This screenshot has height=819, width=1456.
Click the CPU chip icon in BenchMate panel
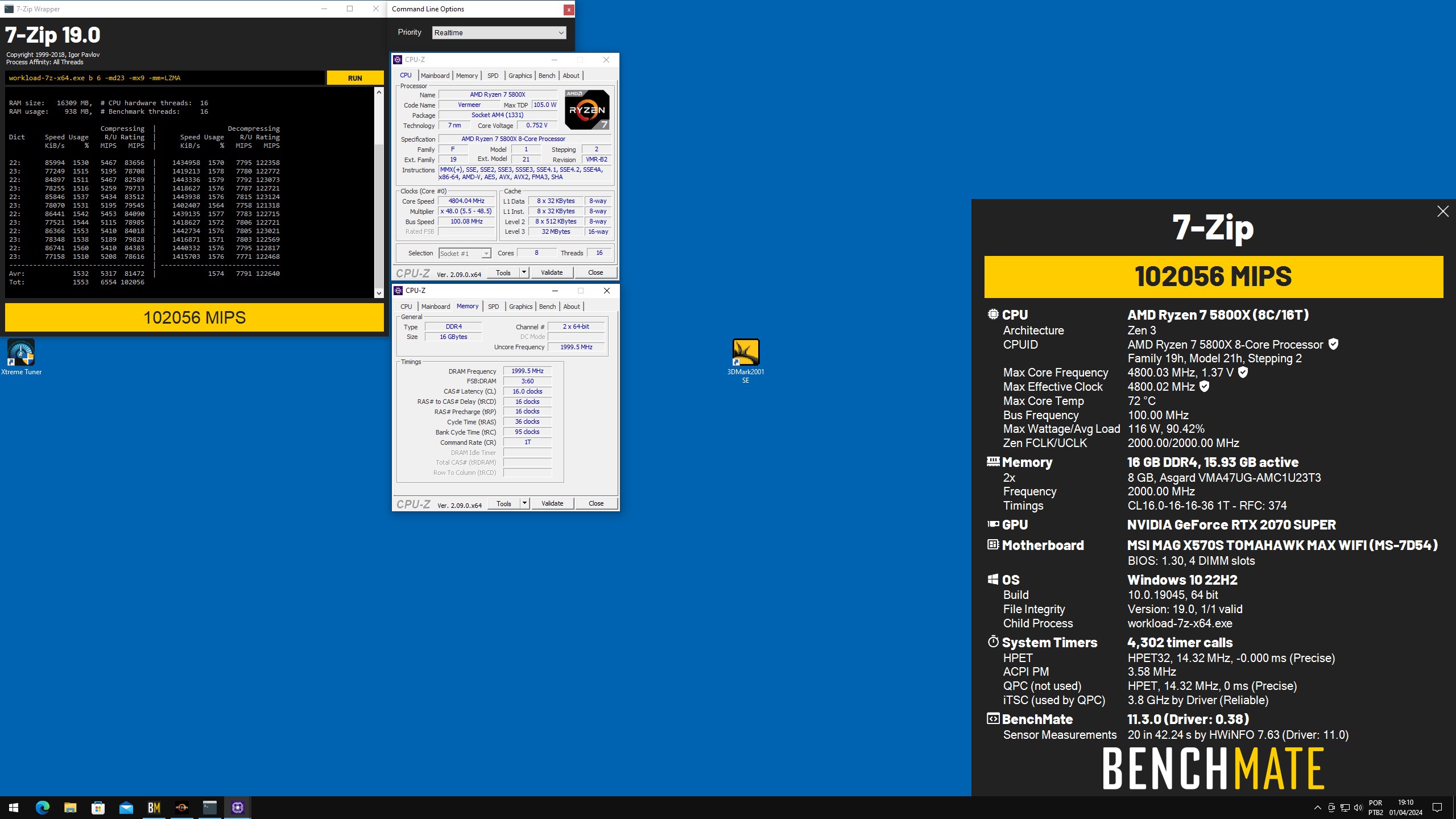(x=993, y=314)
